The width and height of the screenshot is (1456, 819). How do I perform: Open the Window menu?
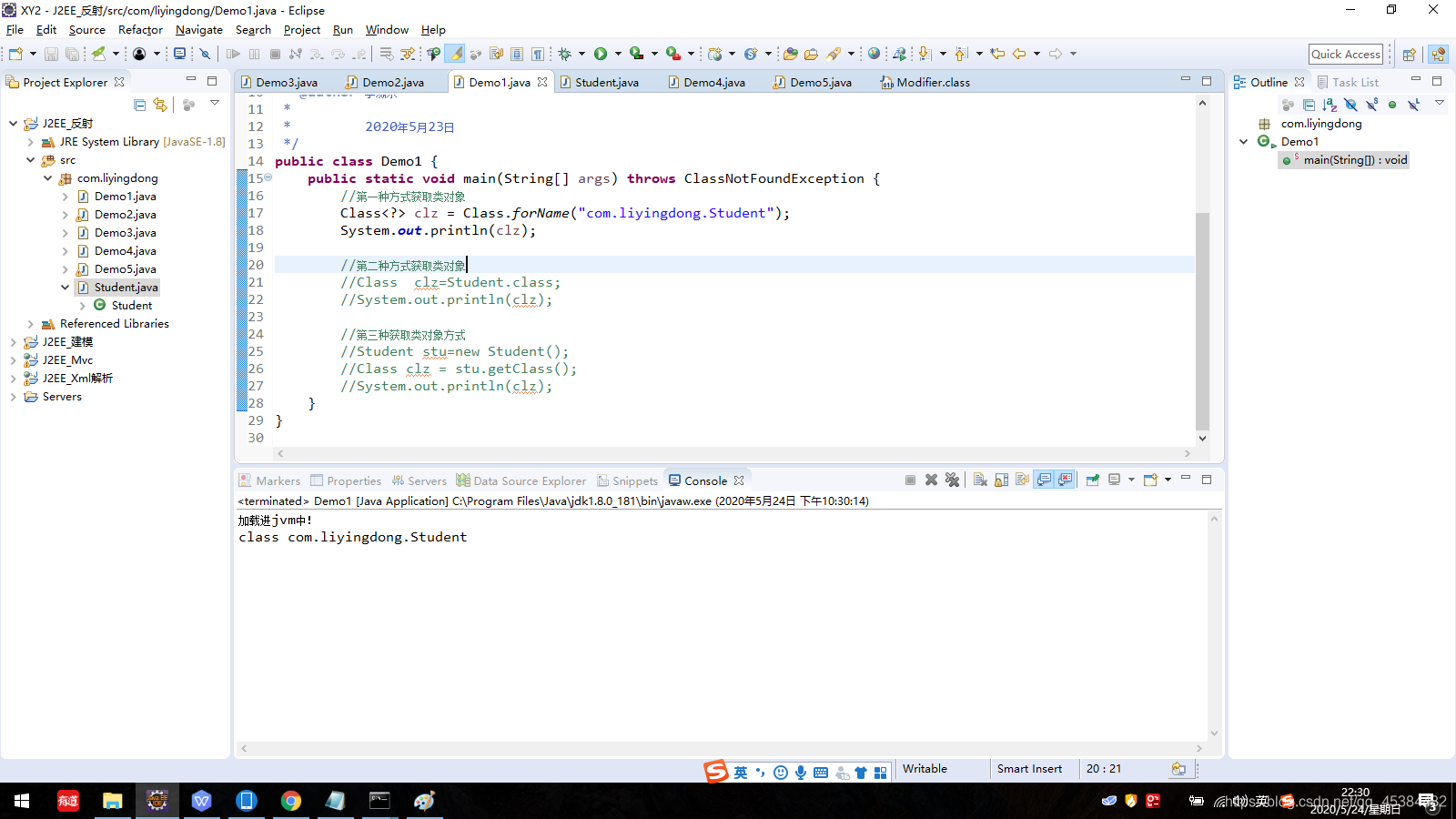[x=387, y=29]
